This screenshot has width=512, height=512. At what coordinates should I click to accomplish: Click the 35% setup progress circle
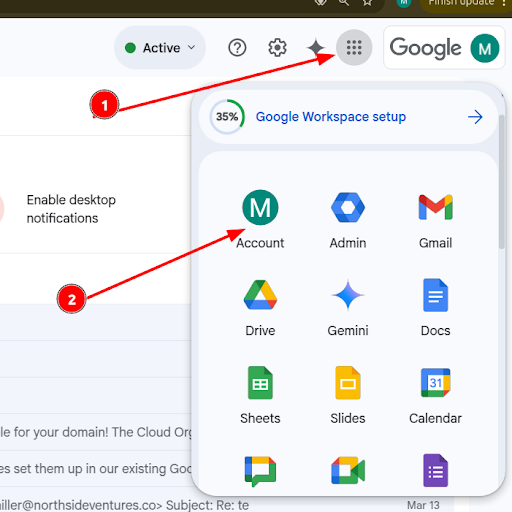coord(227,117)
